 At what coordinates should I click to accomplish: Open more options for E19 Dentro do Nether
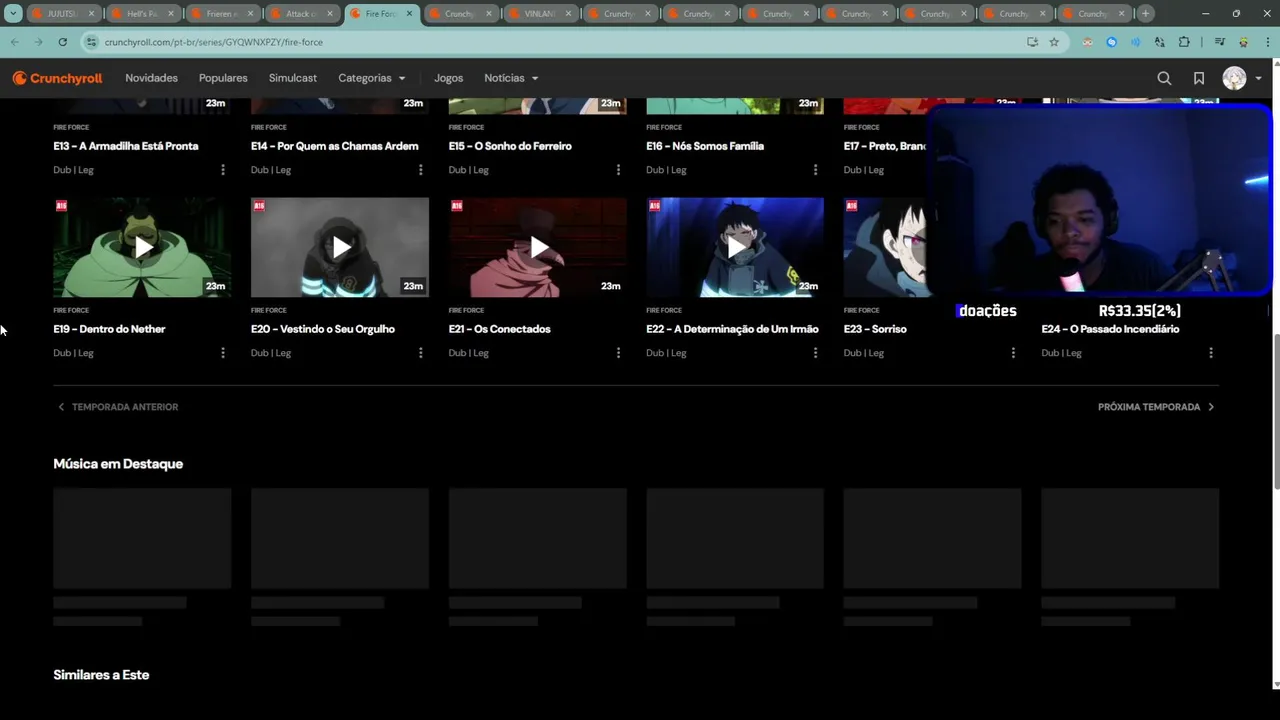(x=222, y=353)
